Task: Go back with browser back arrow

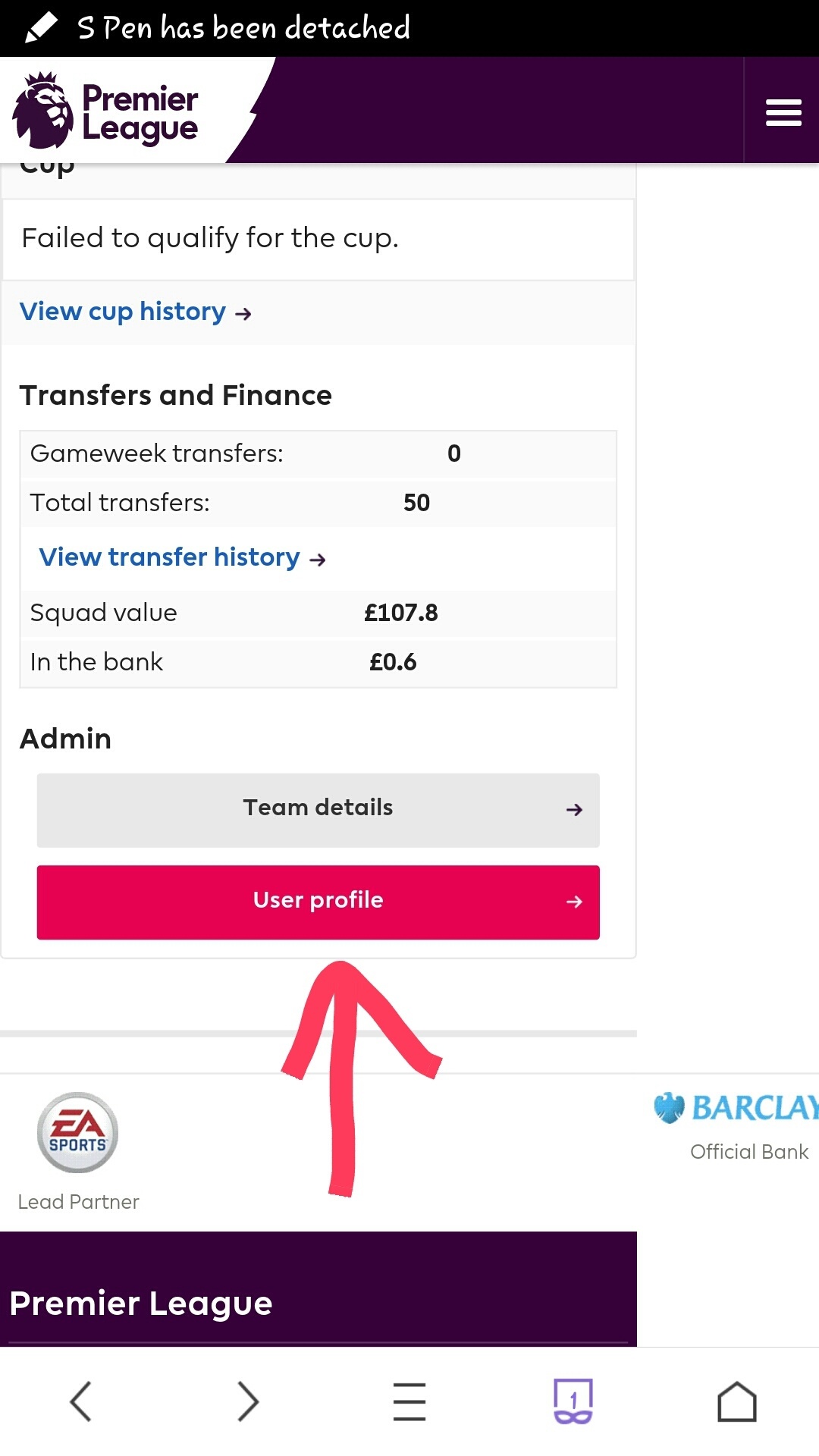Action: (x=81, y=1401)
